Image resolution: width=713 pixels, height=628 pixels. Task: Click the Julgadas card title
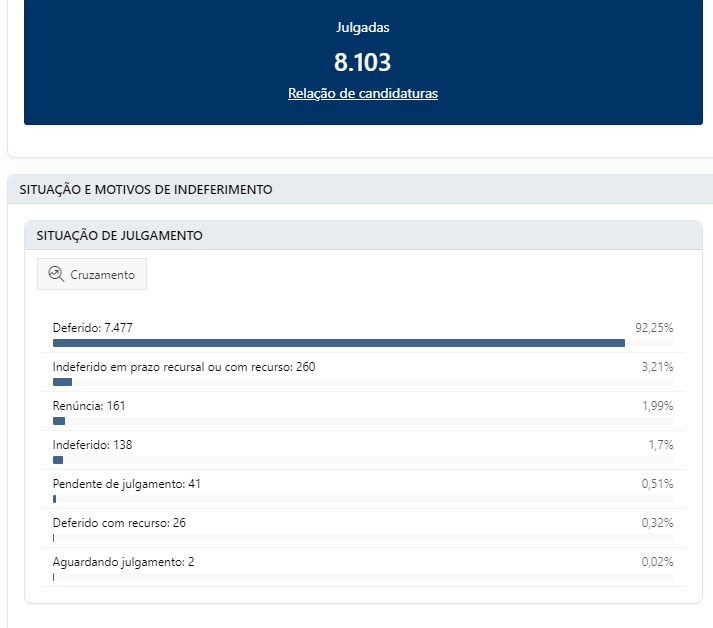[x=362, y=29]
